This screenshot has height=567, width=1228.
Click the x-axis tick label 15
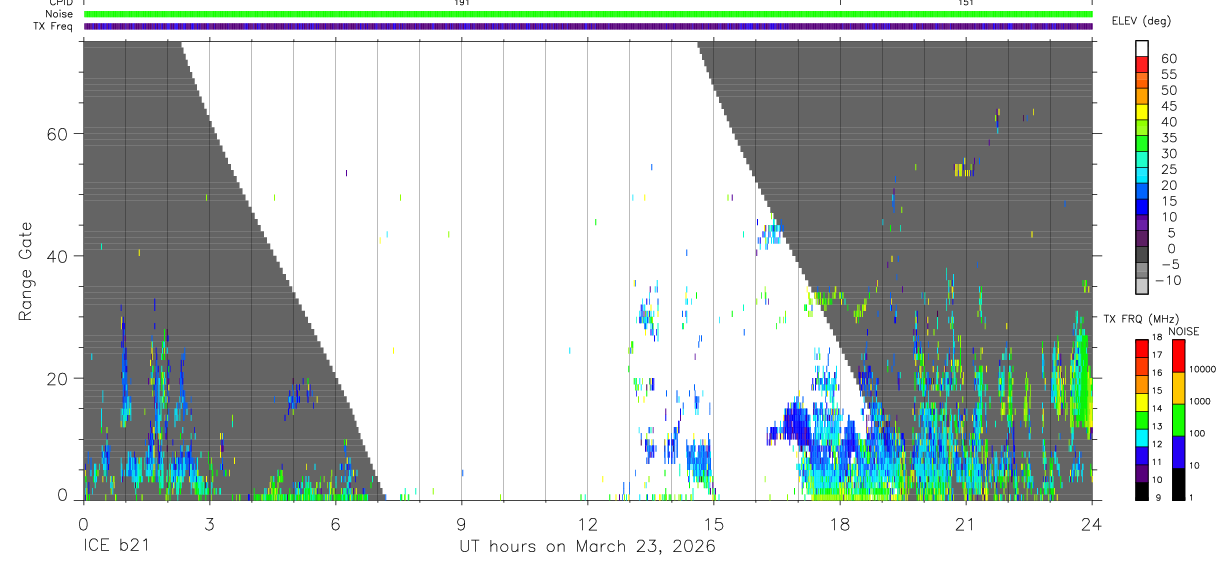(x=713, y=524)
